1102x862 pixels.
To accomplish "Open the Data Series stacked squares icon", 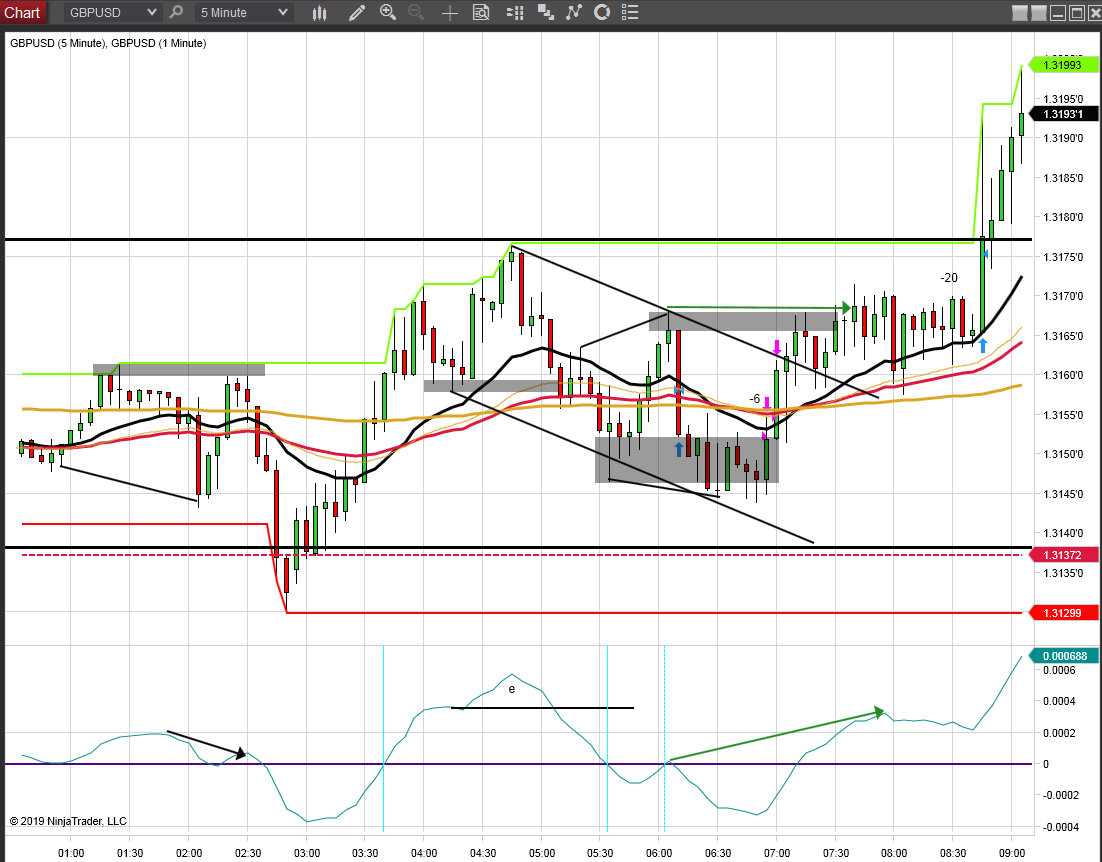I will 545,12.
